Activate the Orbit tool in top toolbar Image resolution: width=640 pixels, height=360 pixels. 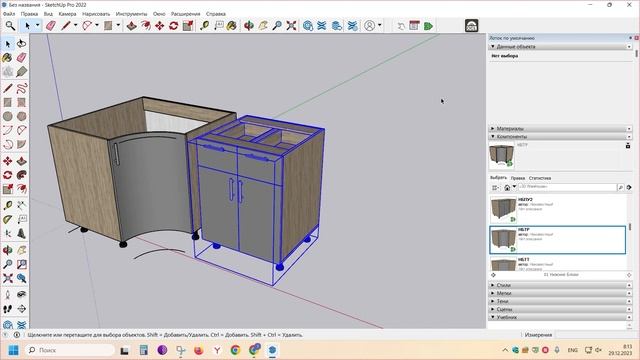(x=249, y=26)
